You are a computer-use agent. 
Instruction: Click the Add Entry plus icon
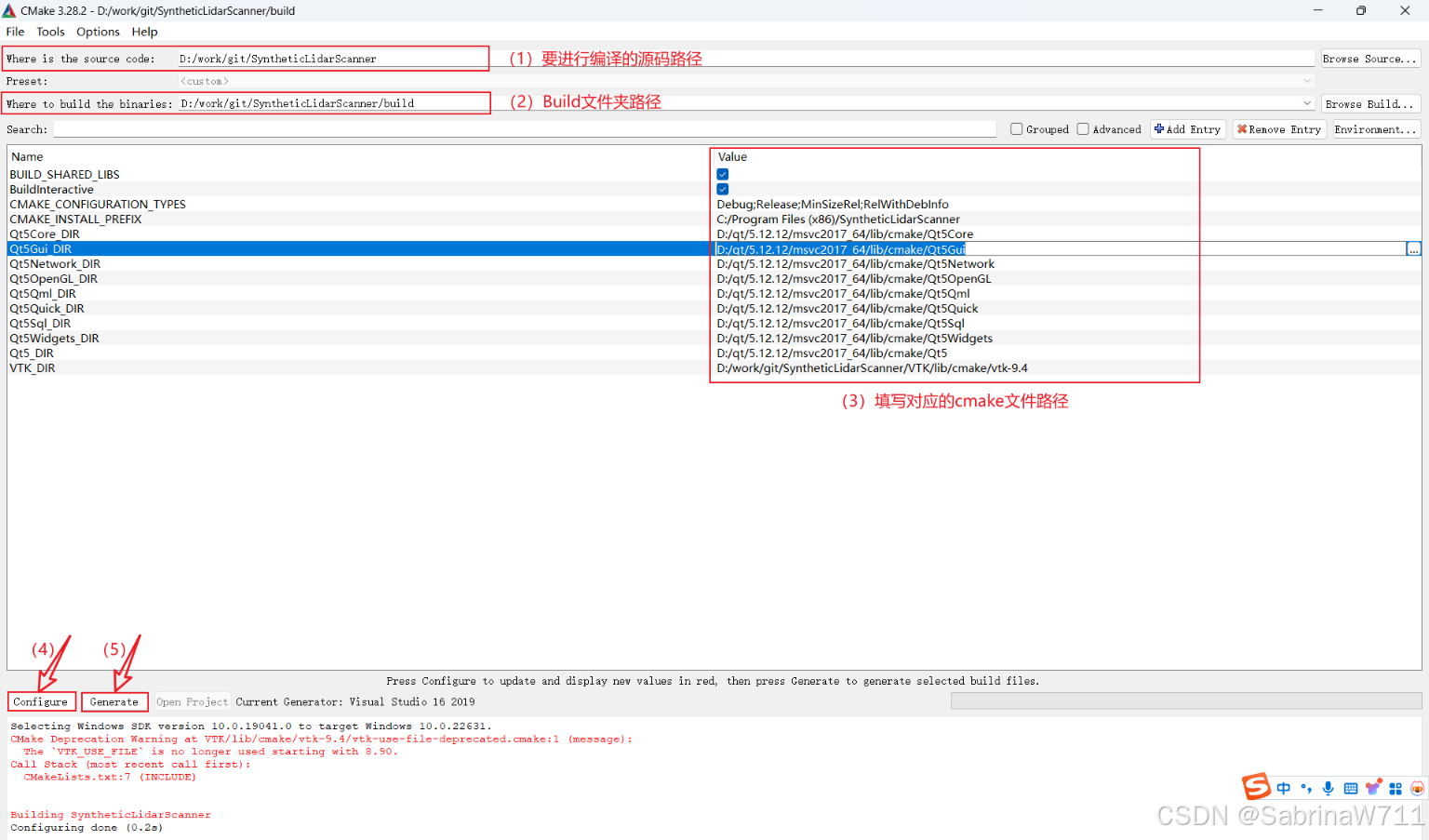click(1161, 128)
